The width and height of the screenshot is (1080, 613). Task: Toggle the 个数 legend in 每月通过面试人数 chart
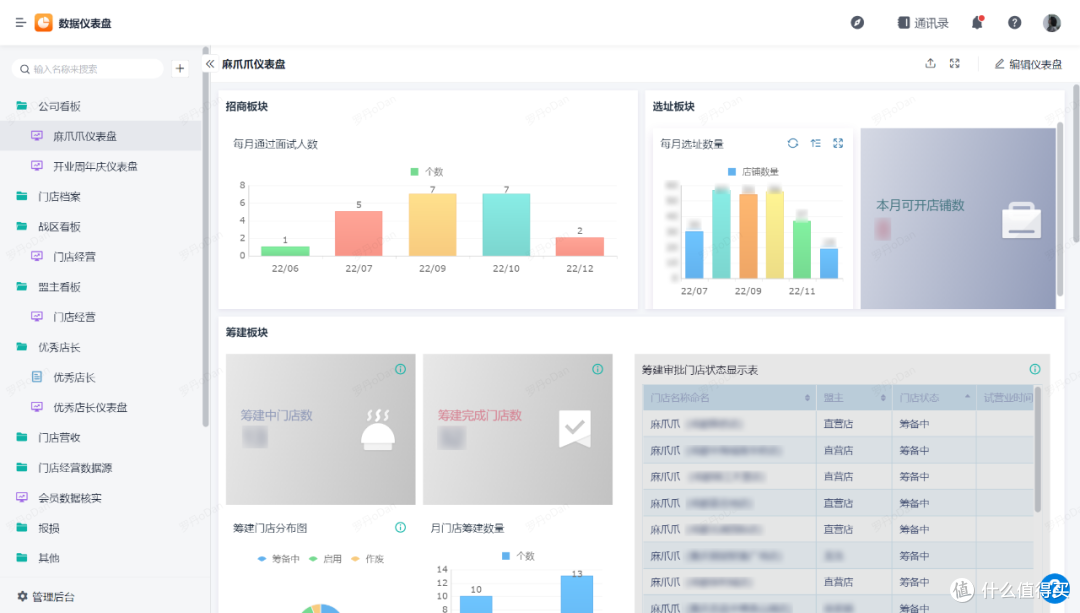coord(427,172)
